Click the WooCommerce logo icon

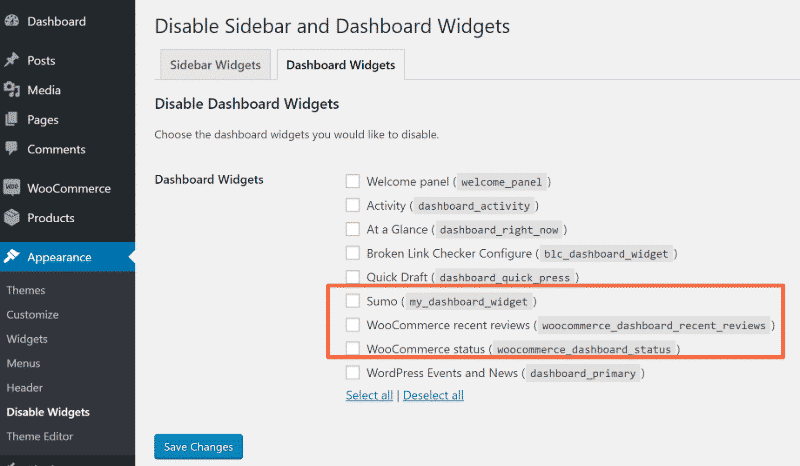[x=12, y=188]
